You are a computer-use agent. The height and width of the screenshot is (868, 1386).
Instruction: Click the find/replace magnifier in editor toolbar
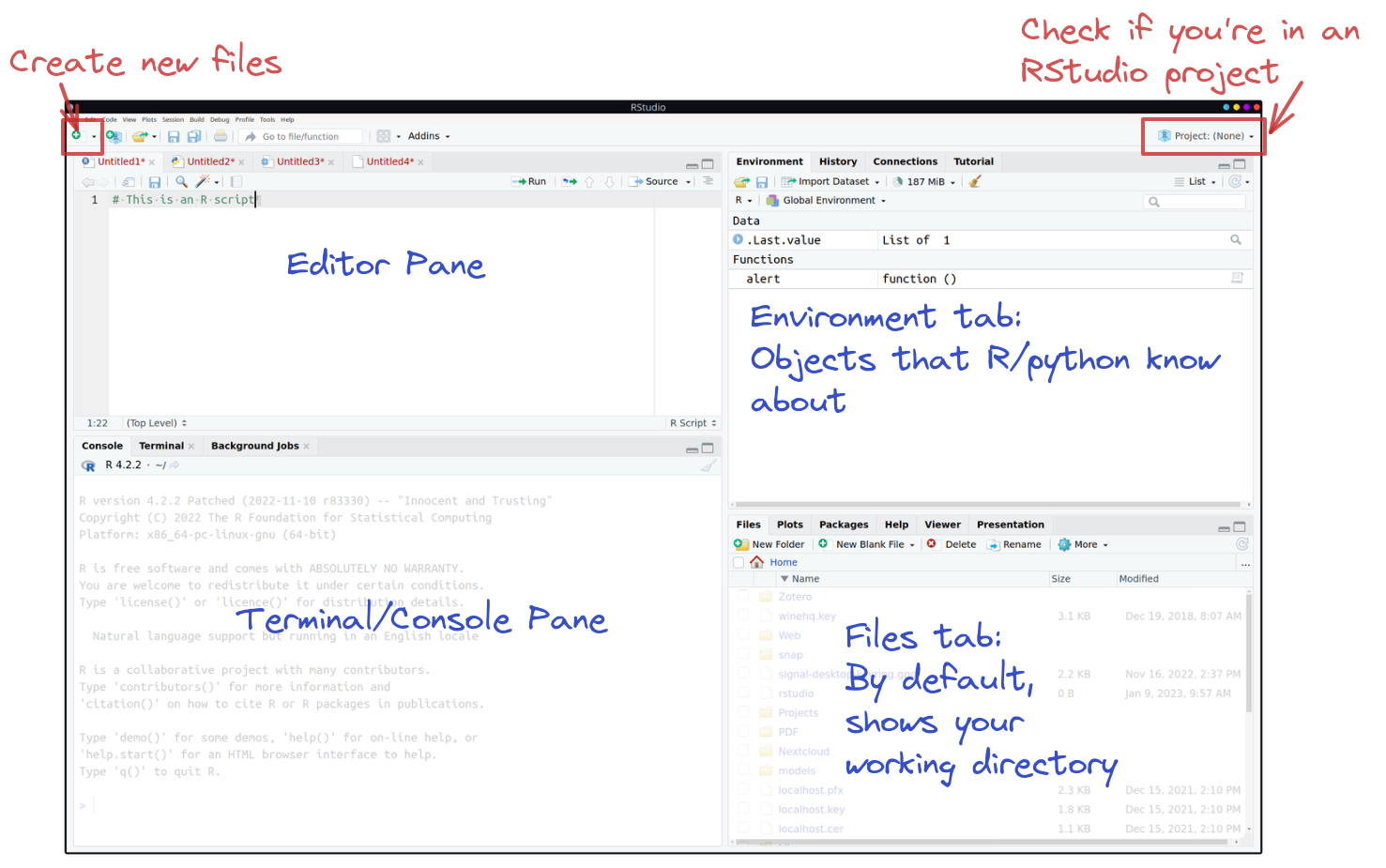tap(181, 182)
